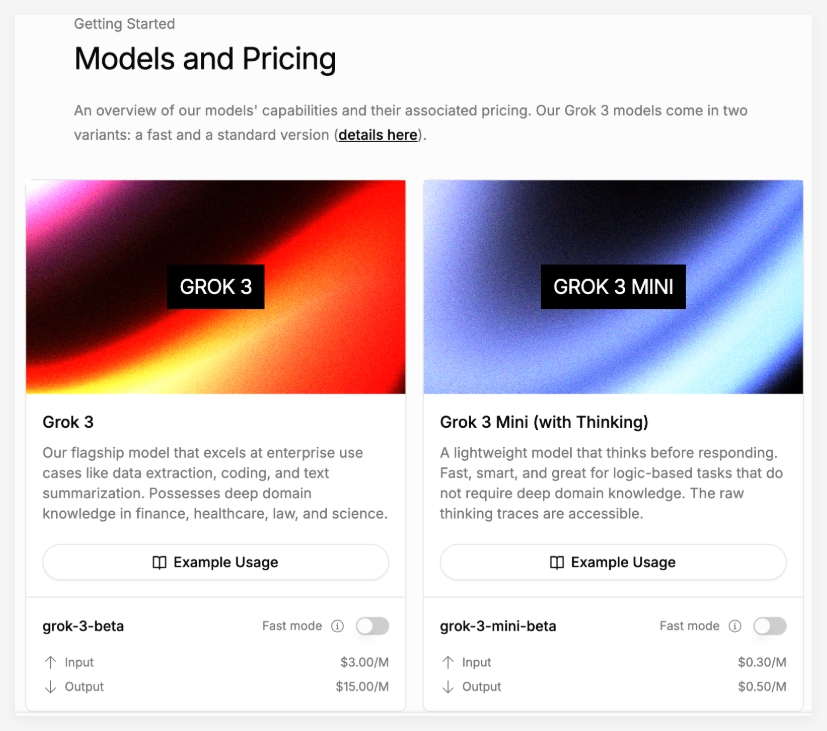Click the Output down-arrow icon under grok-3-mini-beta
The image size is (827, 731).
pos(448,687)
